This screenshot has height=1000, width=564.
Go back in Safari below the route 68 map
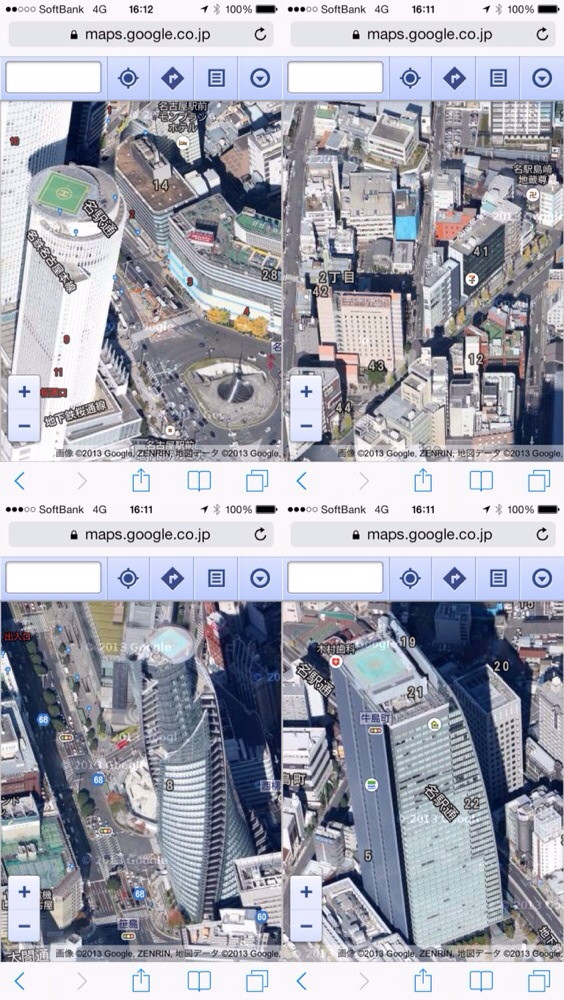coord(20,981)
